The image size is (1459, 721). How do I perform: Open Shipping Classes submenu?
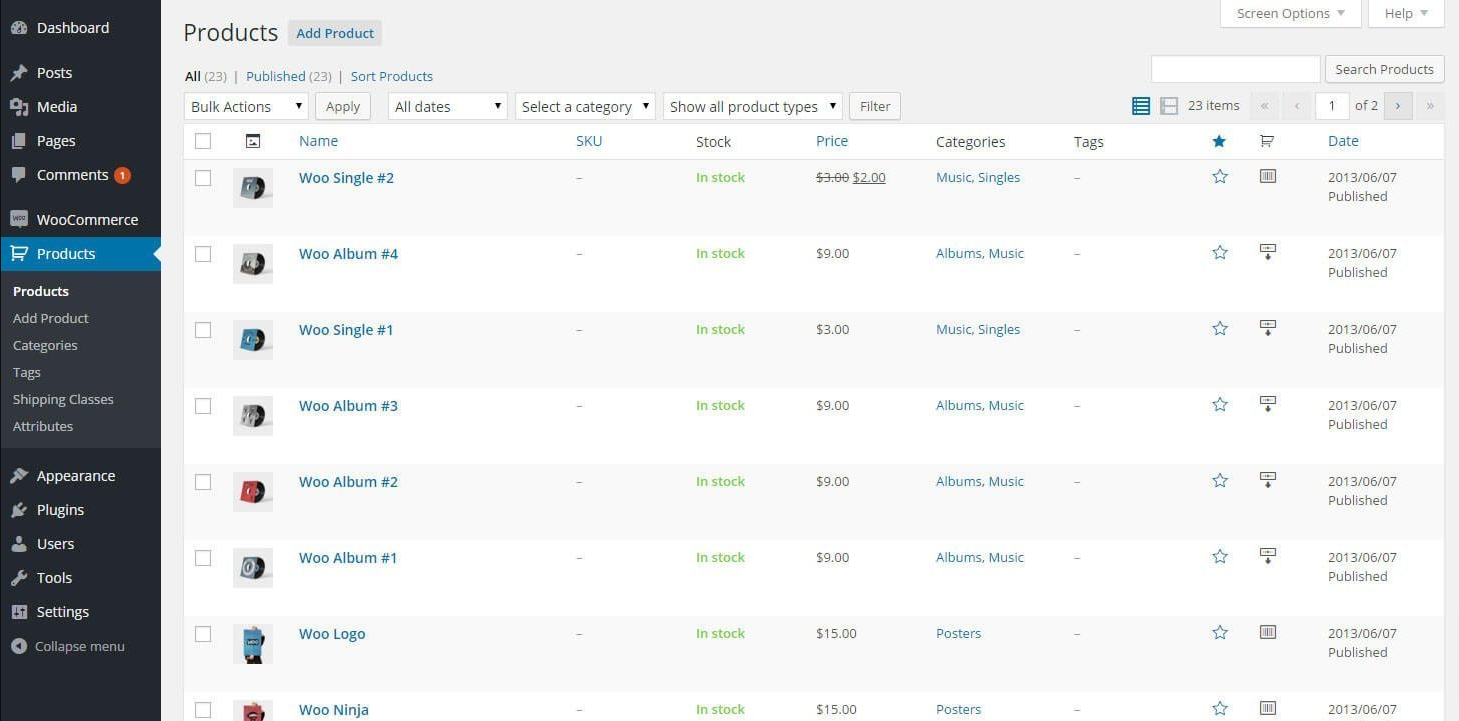click(63, 399)
